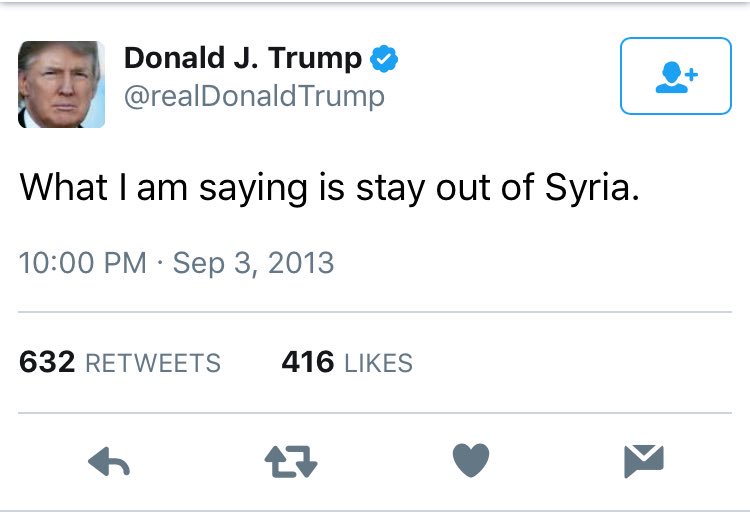Click the blue verified badge
Image resolution: width=750 pixels, height=525 pixels.
(x=385, y=59)
